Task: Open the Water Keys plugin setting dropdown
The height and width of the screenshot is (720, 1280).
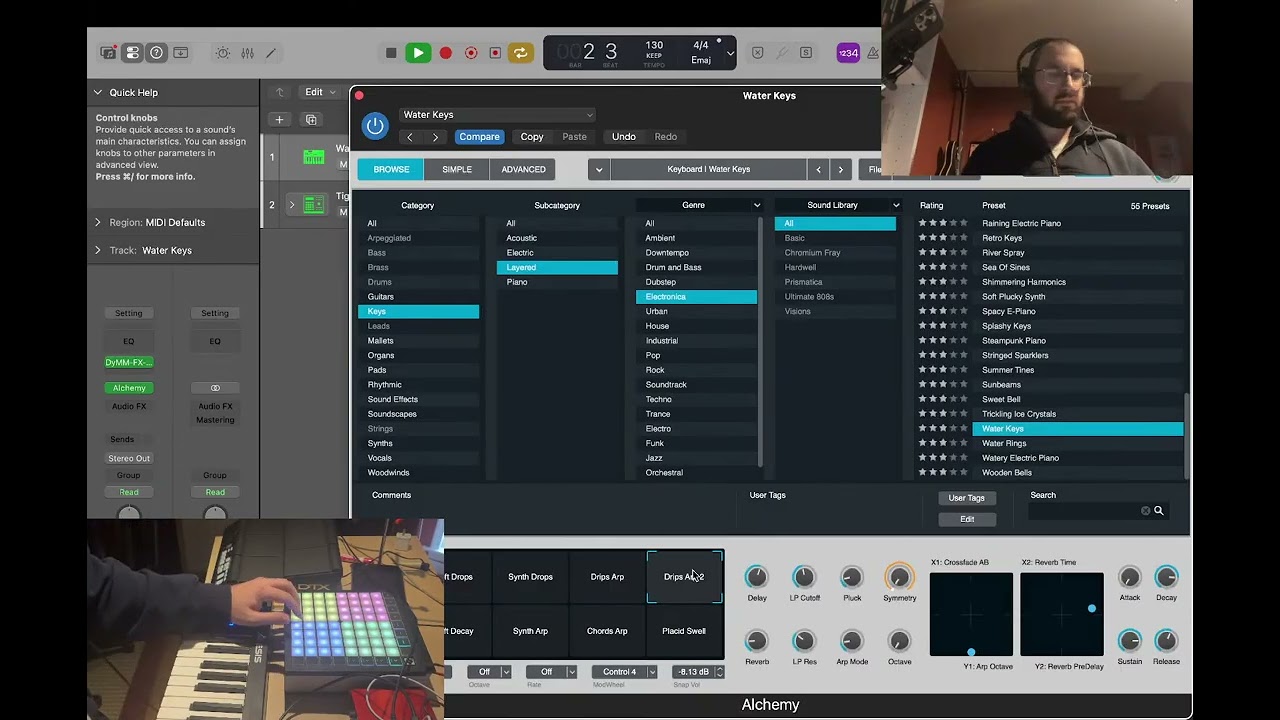Action: pyautogui.click(x=497, y=115)
